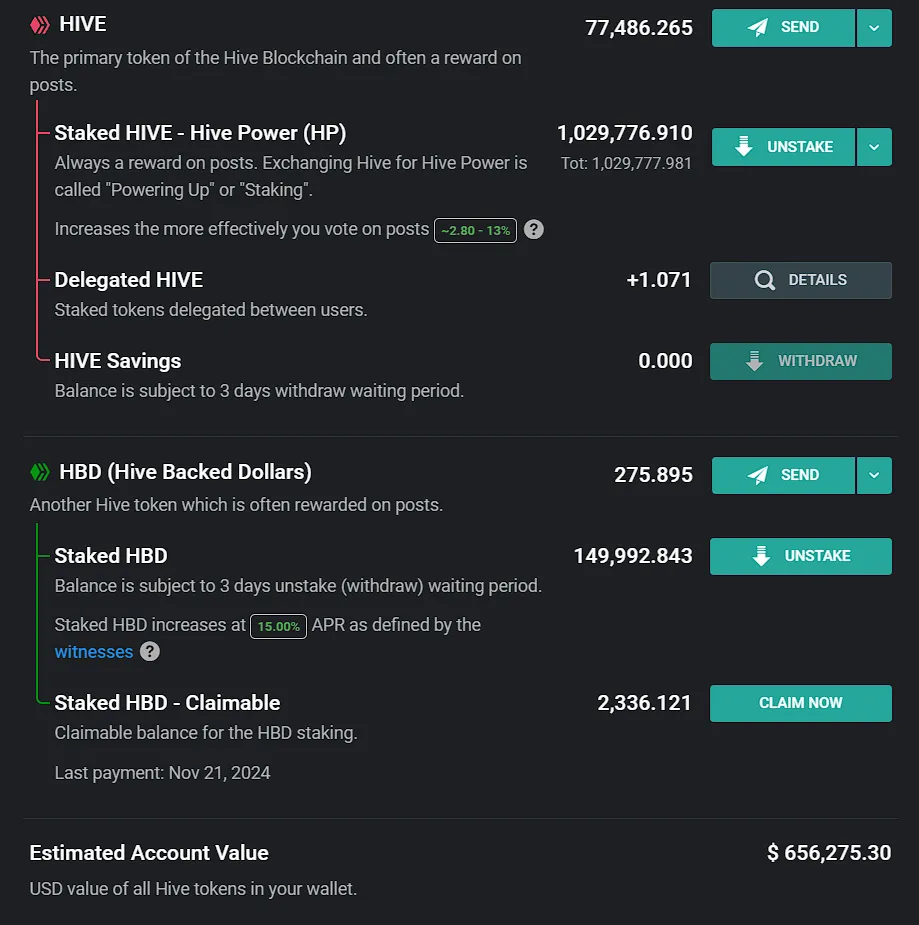Viewport: 919px width, 925px height.
Task: Click the Estimated Account Value amount
Action: [x=829, y=852]
